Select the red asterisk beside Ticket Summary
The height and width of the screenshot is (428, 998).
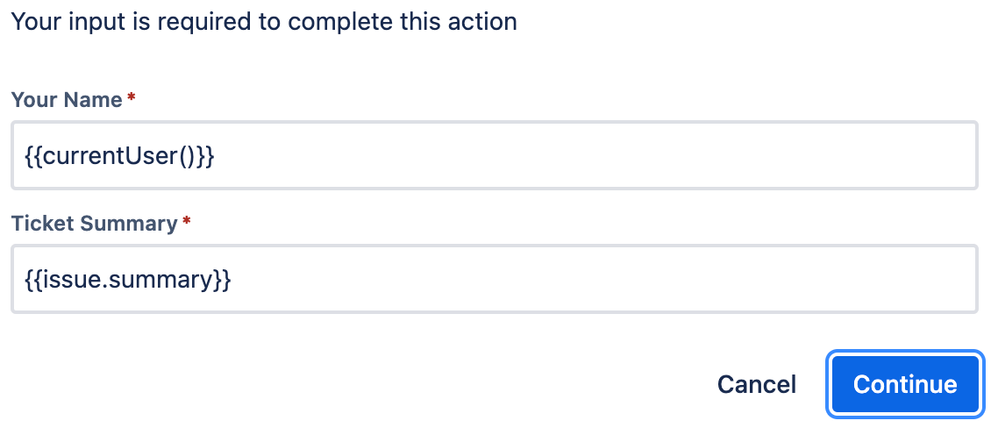point(186,220)
